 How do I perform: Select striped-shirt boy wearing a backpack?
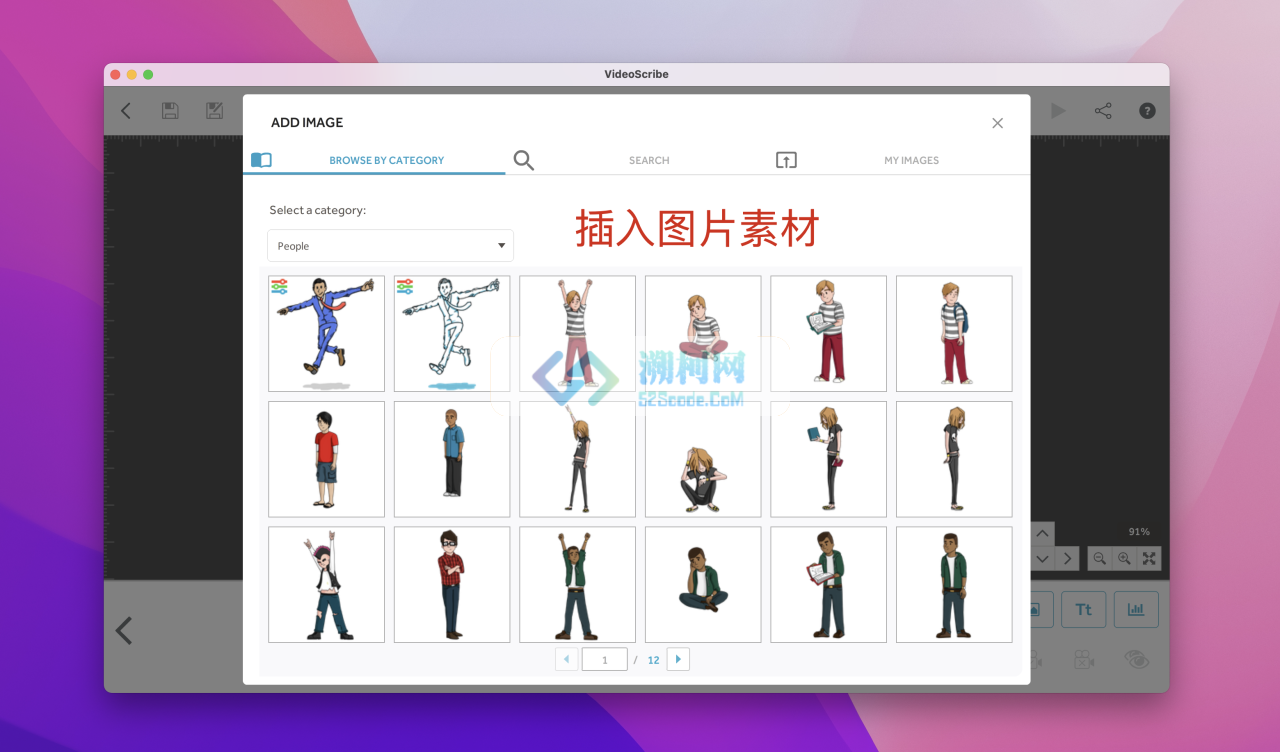pos(954,333)
